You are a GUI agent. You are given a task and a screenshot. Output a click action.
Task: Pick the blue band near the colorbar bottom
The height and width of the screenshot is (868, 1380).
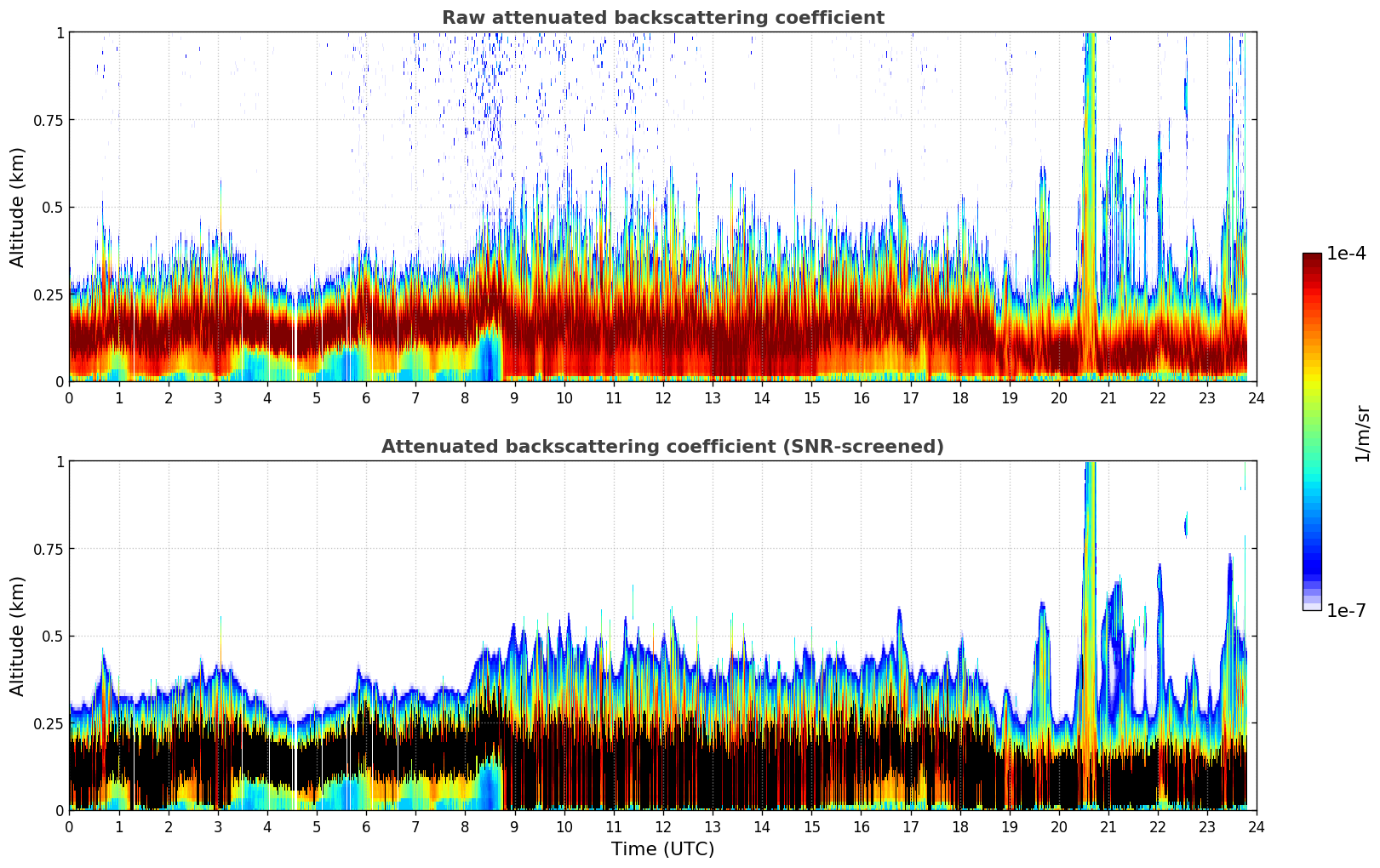click(1311, 562)
